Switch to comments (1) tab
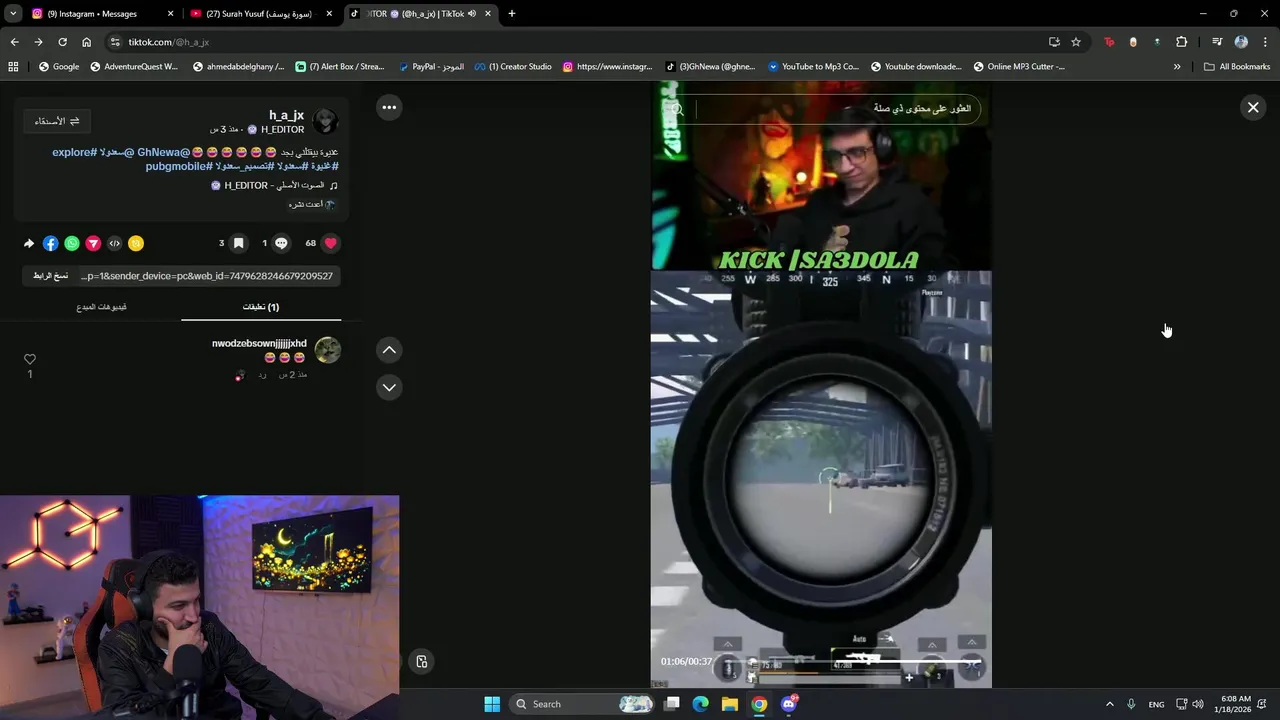Screen dimensions: 1280x720 click(x=261, y=307)
